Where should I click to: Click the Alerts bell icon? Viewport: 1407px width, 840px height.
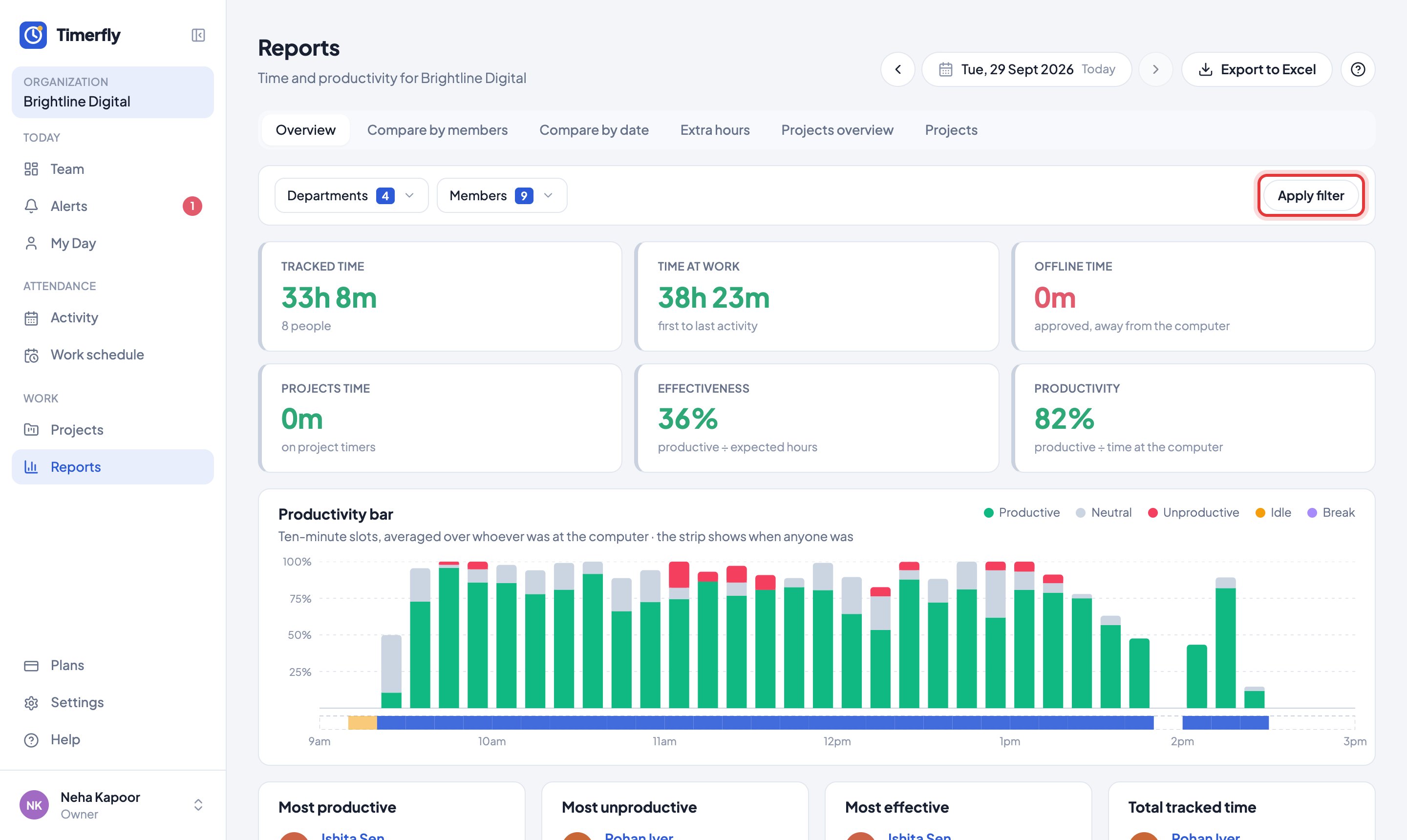(x=31, y=206)
